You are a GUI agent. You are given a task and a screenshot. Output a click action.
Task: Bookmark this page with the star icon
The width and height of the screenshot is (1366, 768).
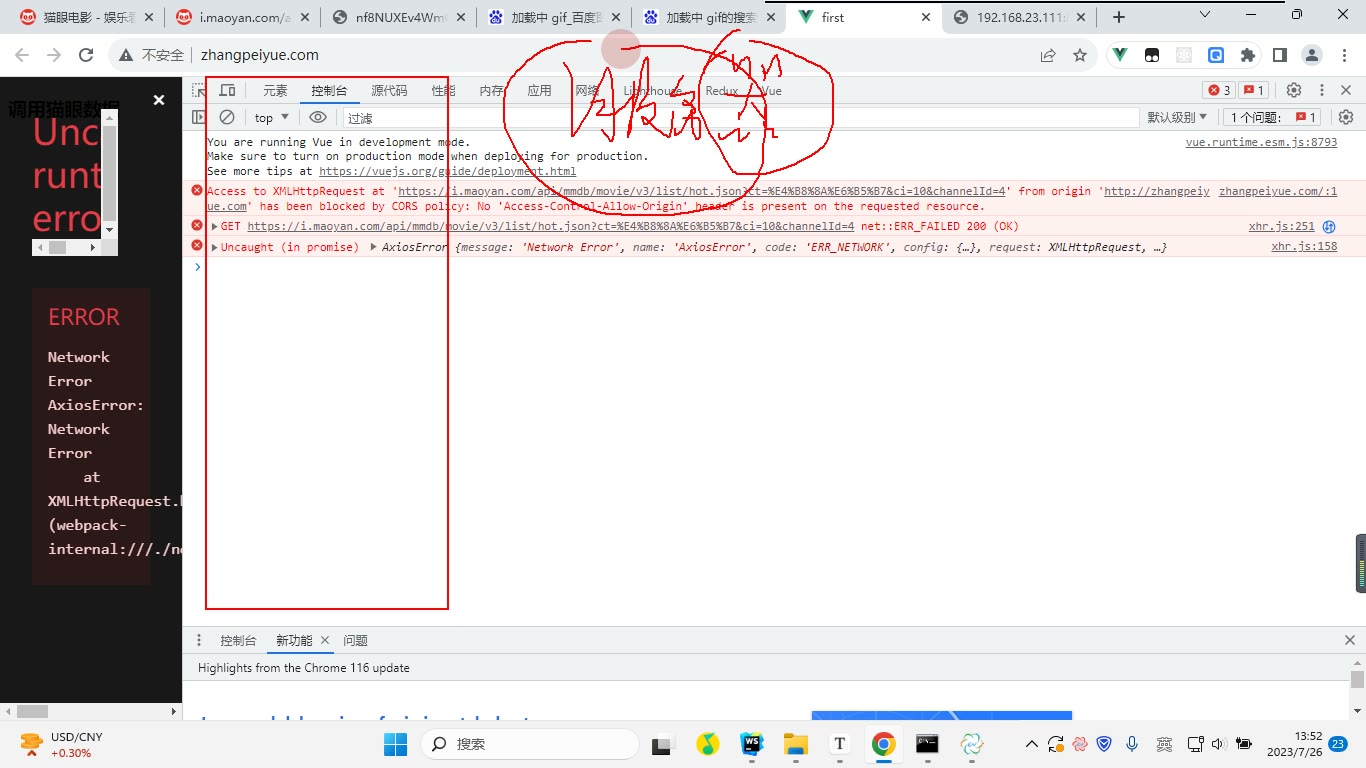click(1080, 55)
